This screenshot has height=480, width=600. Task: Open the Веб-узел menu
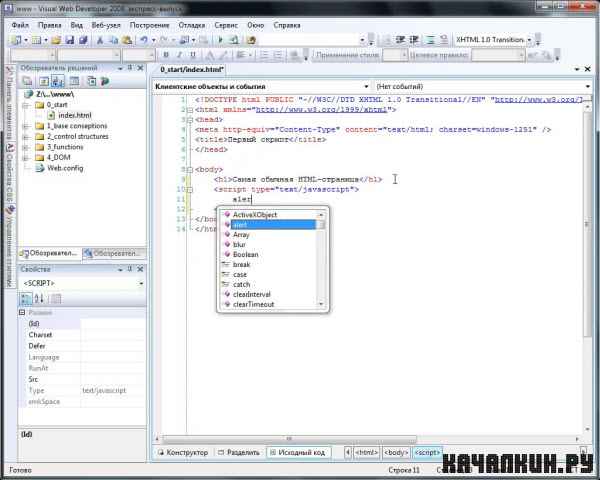pyautogui.click(x=106, y=25)
